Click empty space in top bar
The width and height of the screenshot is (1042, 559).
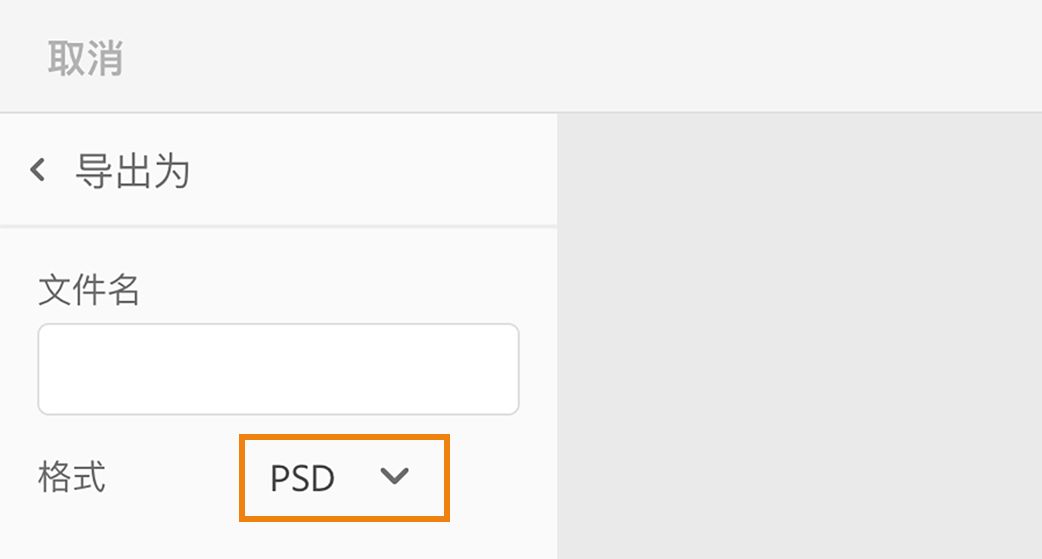point(600,56)
